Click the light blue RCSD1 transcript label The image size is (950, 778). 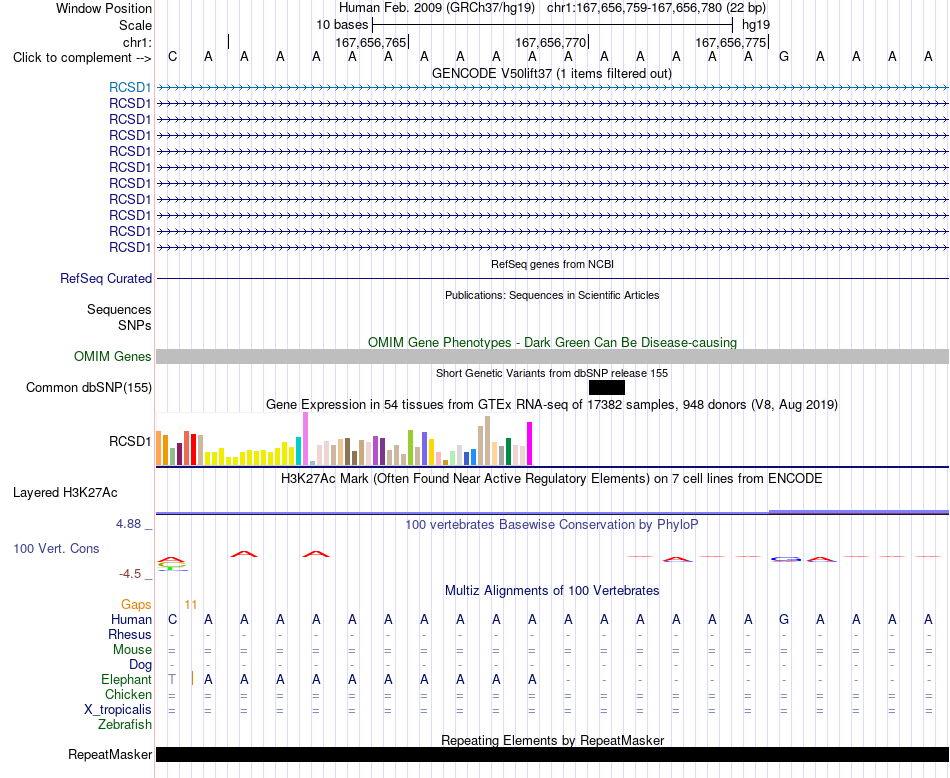[130, 88]
